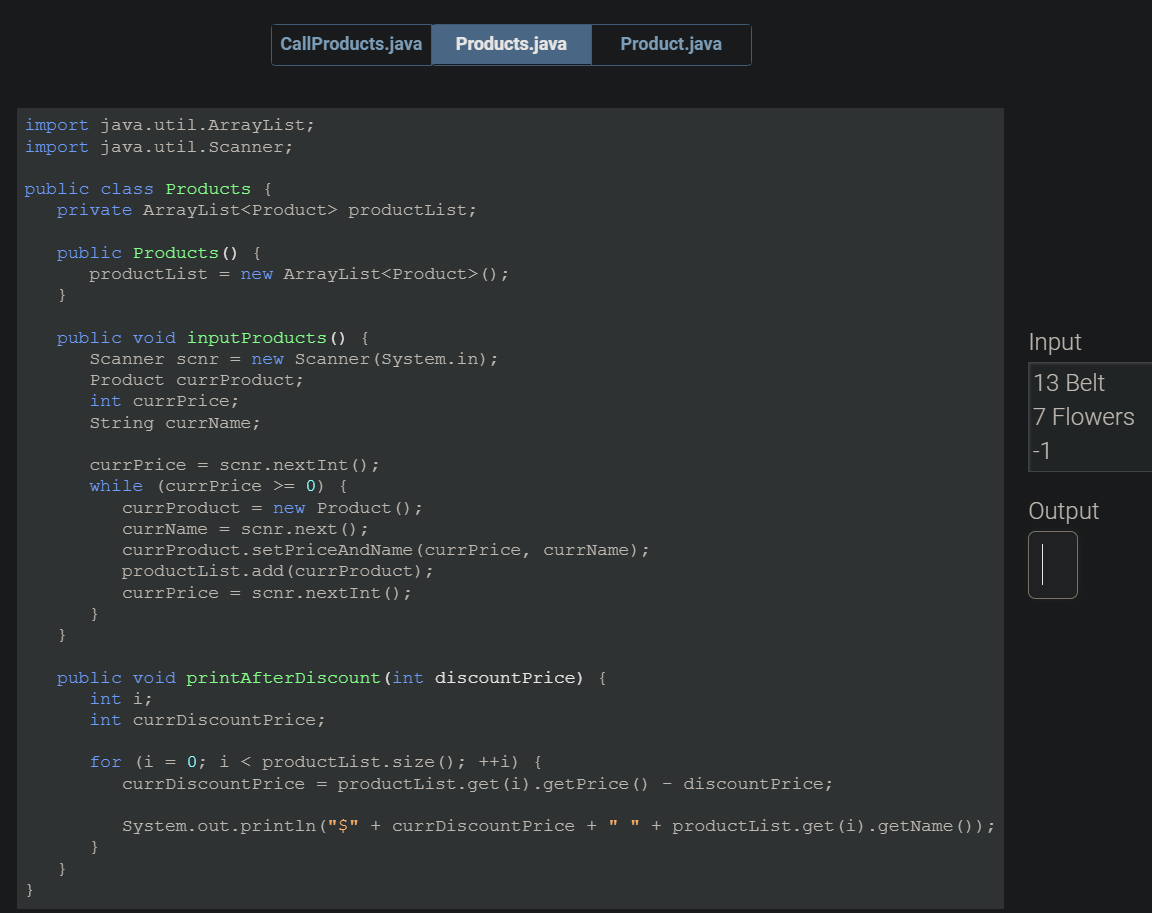Click the private ArrayList<Product> productList declaration
1152x913 pixels.
point(267,210)
